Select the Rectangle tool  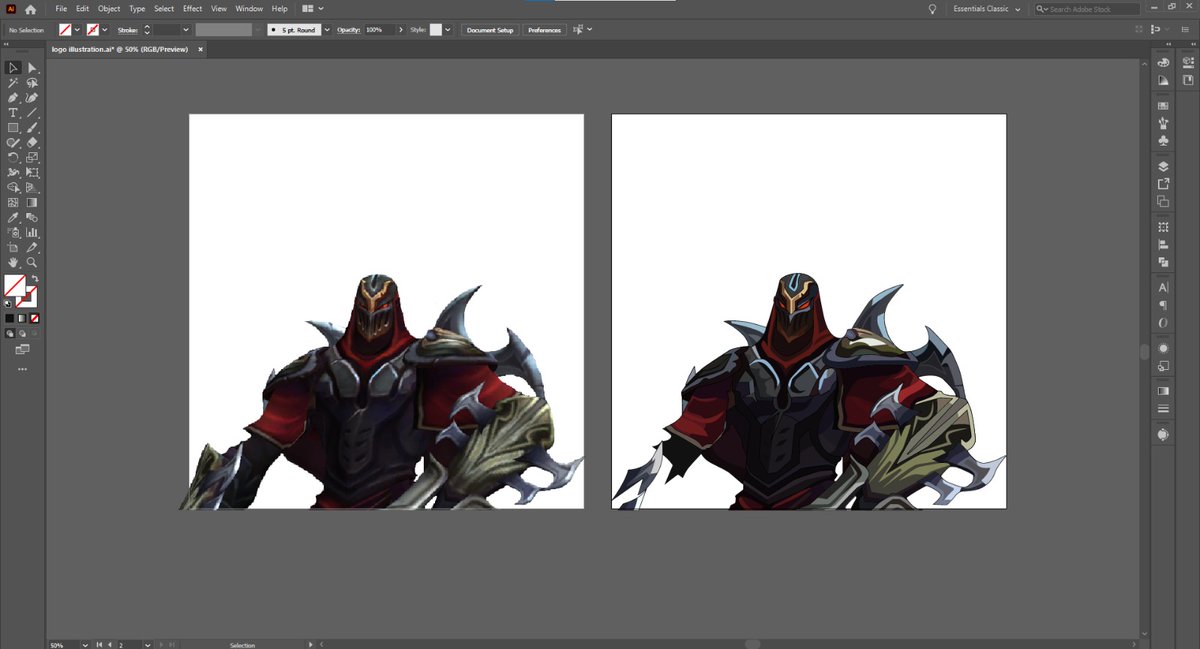(13, 128)
